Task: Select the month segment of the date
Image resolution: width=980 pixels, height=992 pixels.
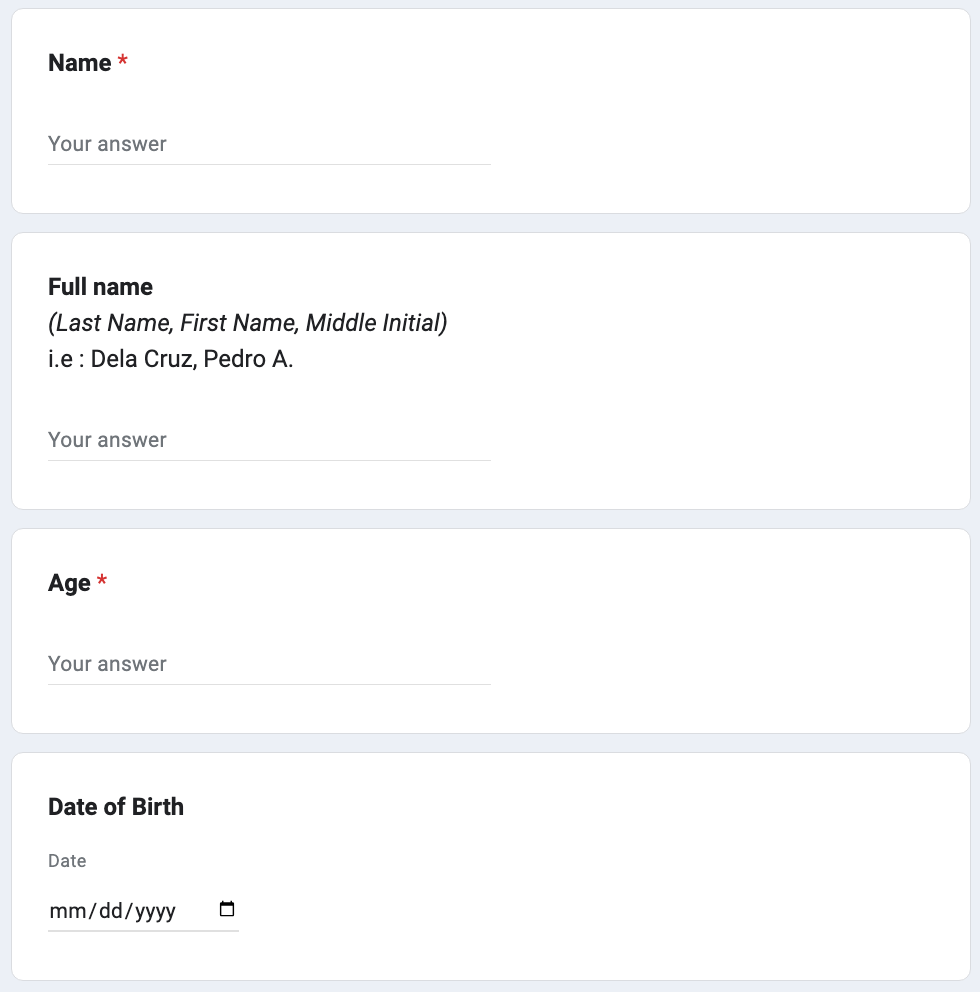Action: point(65,911)
